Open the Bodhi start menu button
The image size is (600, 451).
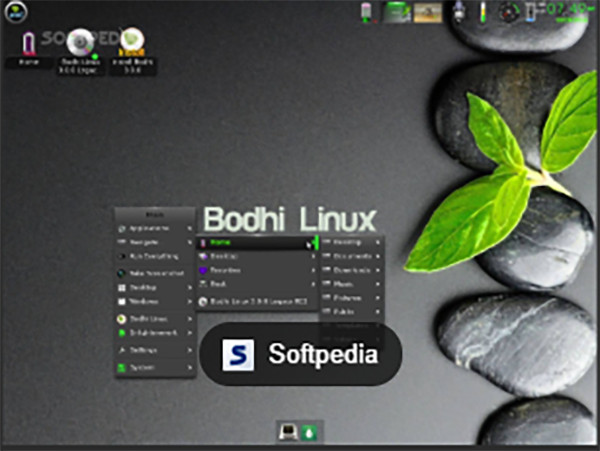pyautogui.click(x=16, y=12)
